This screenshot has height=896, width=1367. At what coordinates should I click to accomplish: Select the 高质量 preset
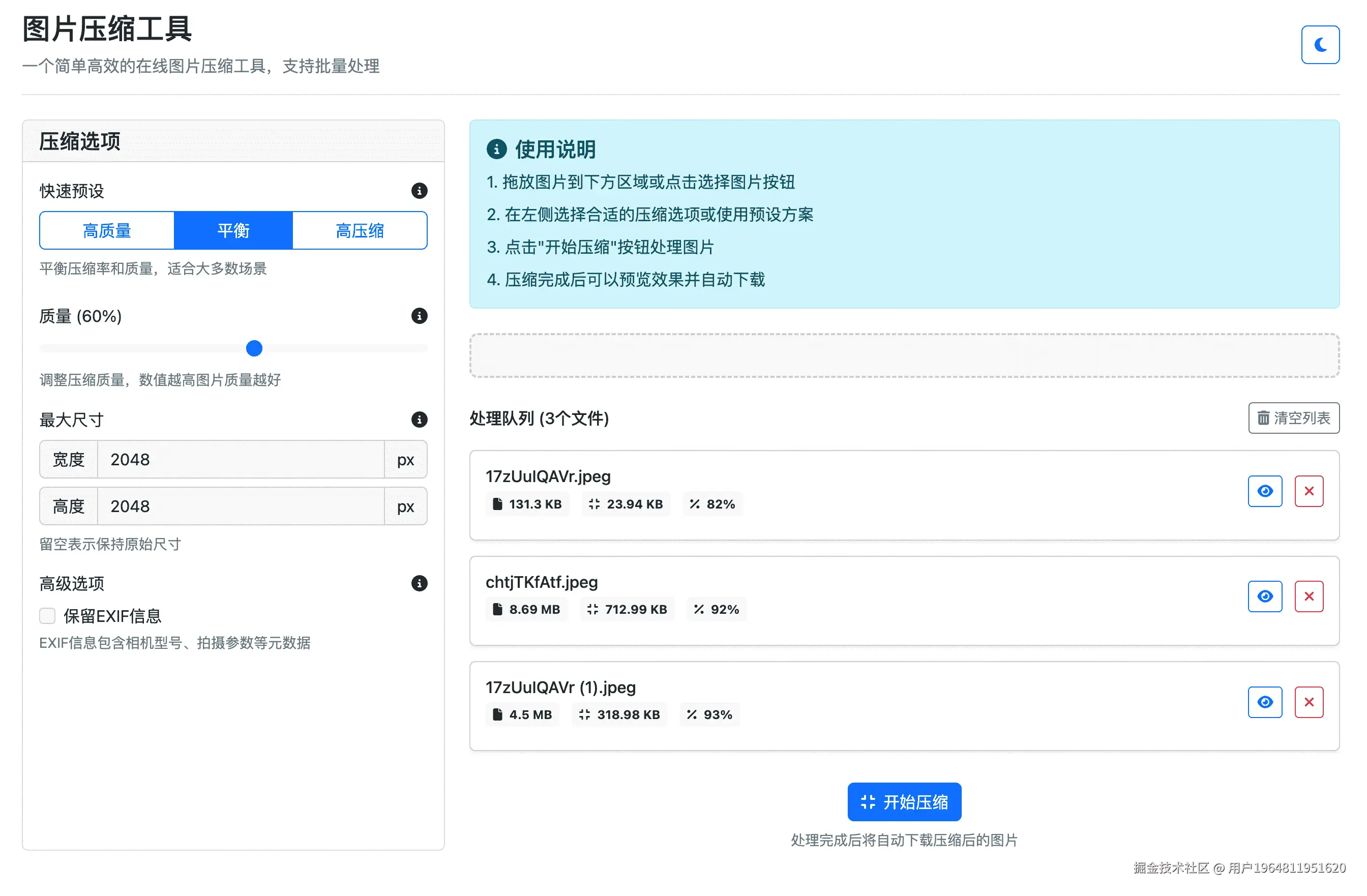(107, 231)
